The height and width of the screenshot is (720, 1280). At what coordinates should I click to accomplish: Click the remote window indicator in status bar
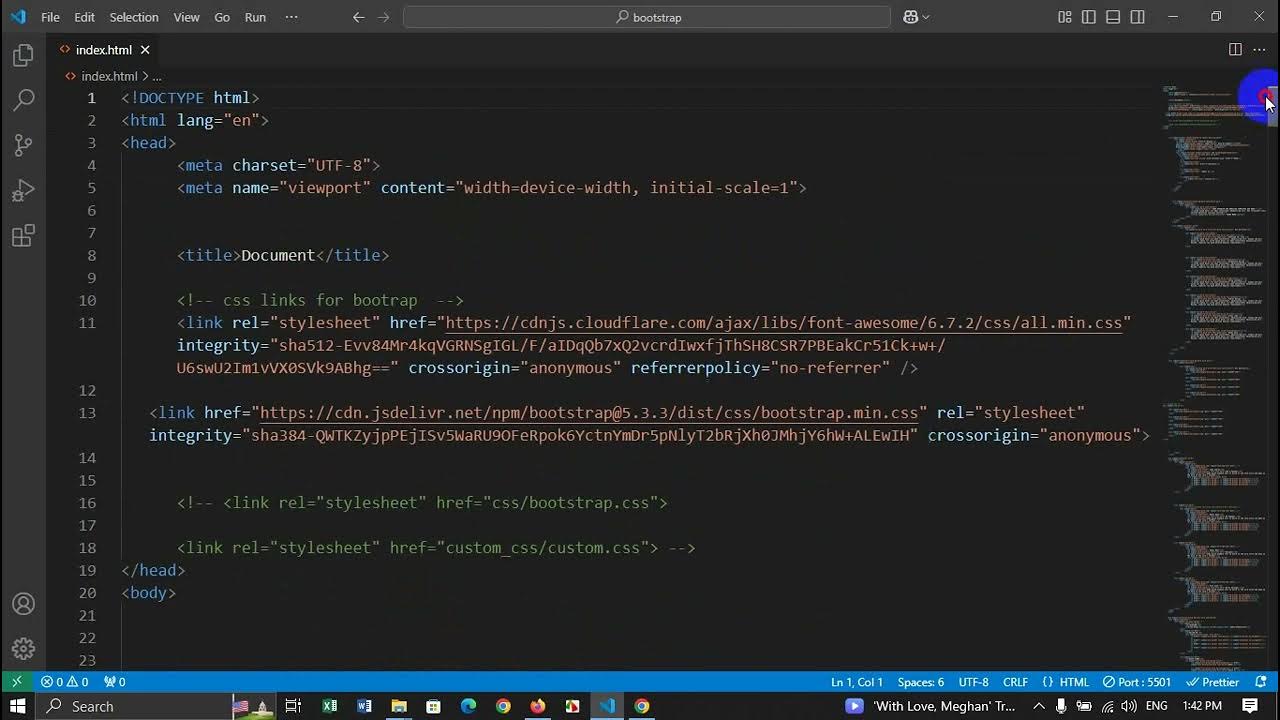click(x=16, y=682)
